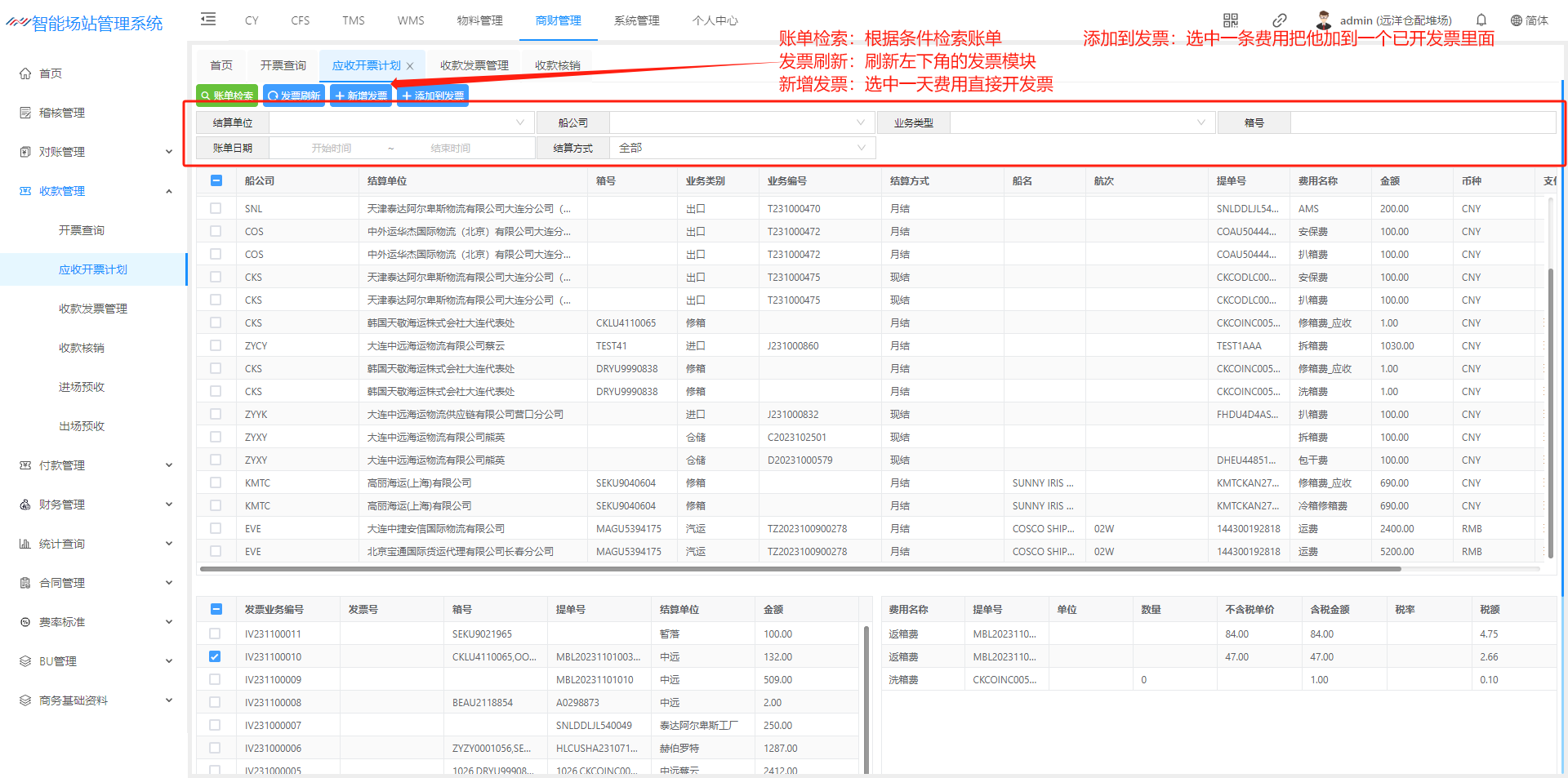This screenshot has width=1568, height=778.
Task: Click the link chain icon in header
Action: pos(1280,20)
